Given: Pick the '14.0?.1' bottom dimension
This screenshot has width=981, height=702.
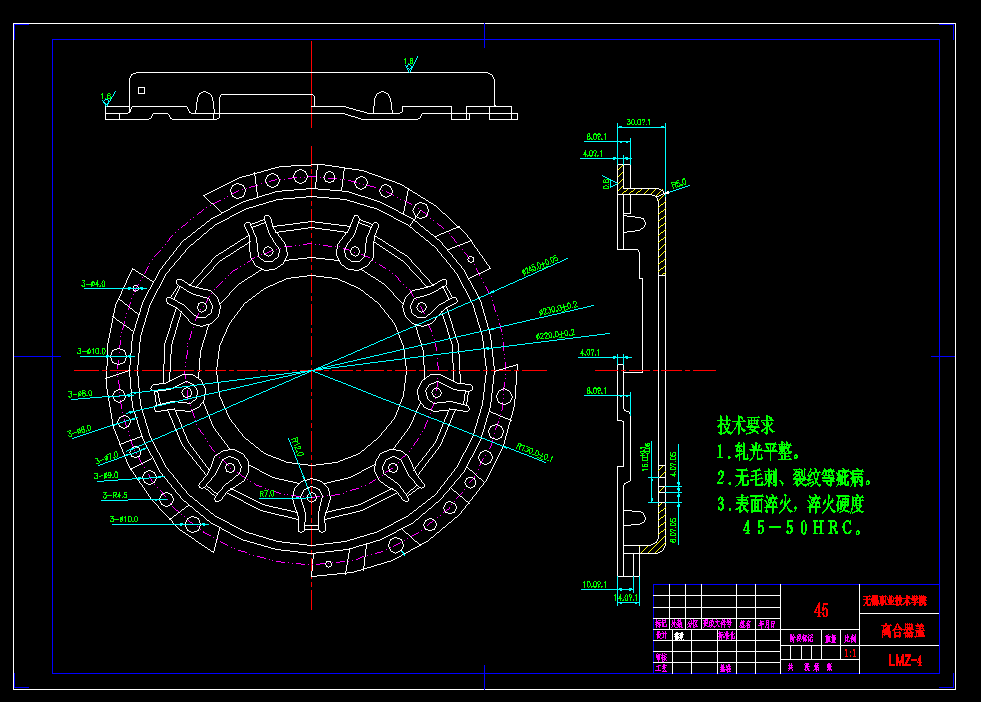Looking at the screenshot, I should (626, 598).
